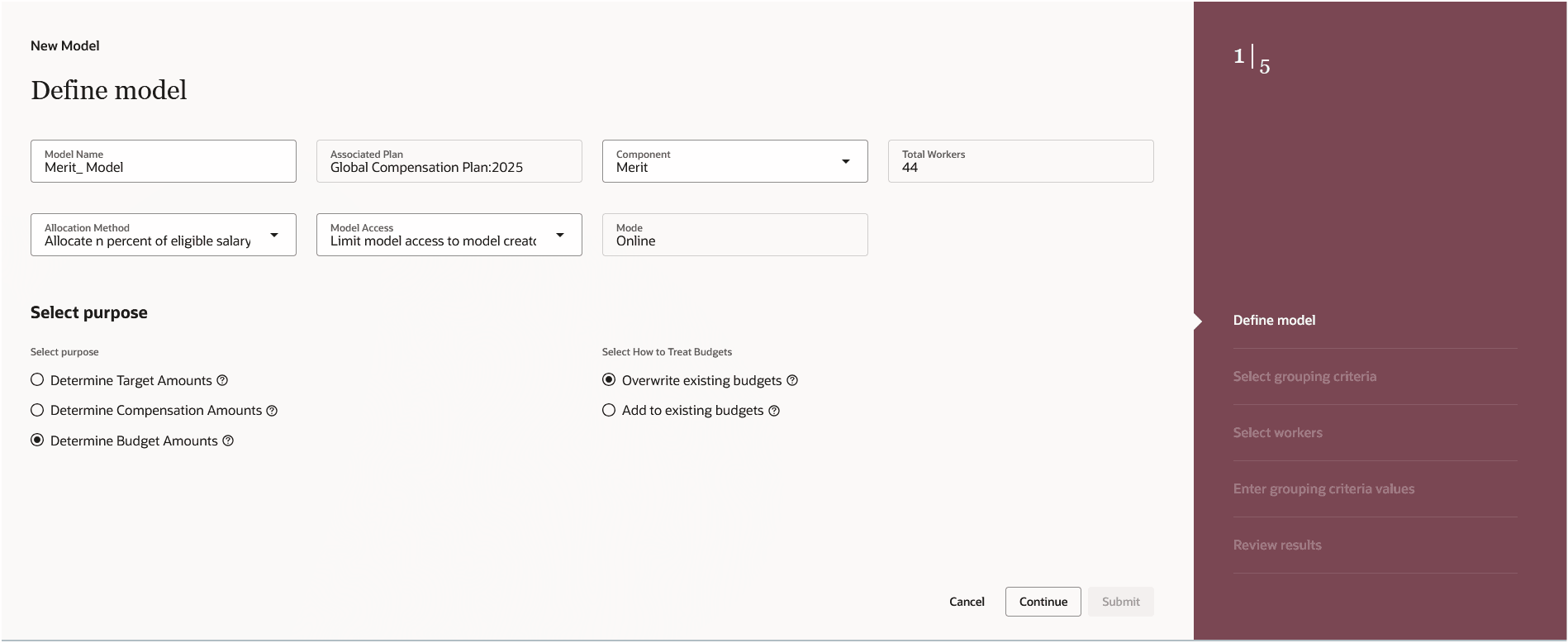Choose Add to existing budgets option
Screen dimensions: 1568x643
[x=609, y=410]
